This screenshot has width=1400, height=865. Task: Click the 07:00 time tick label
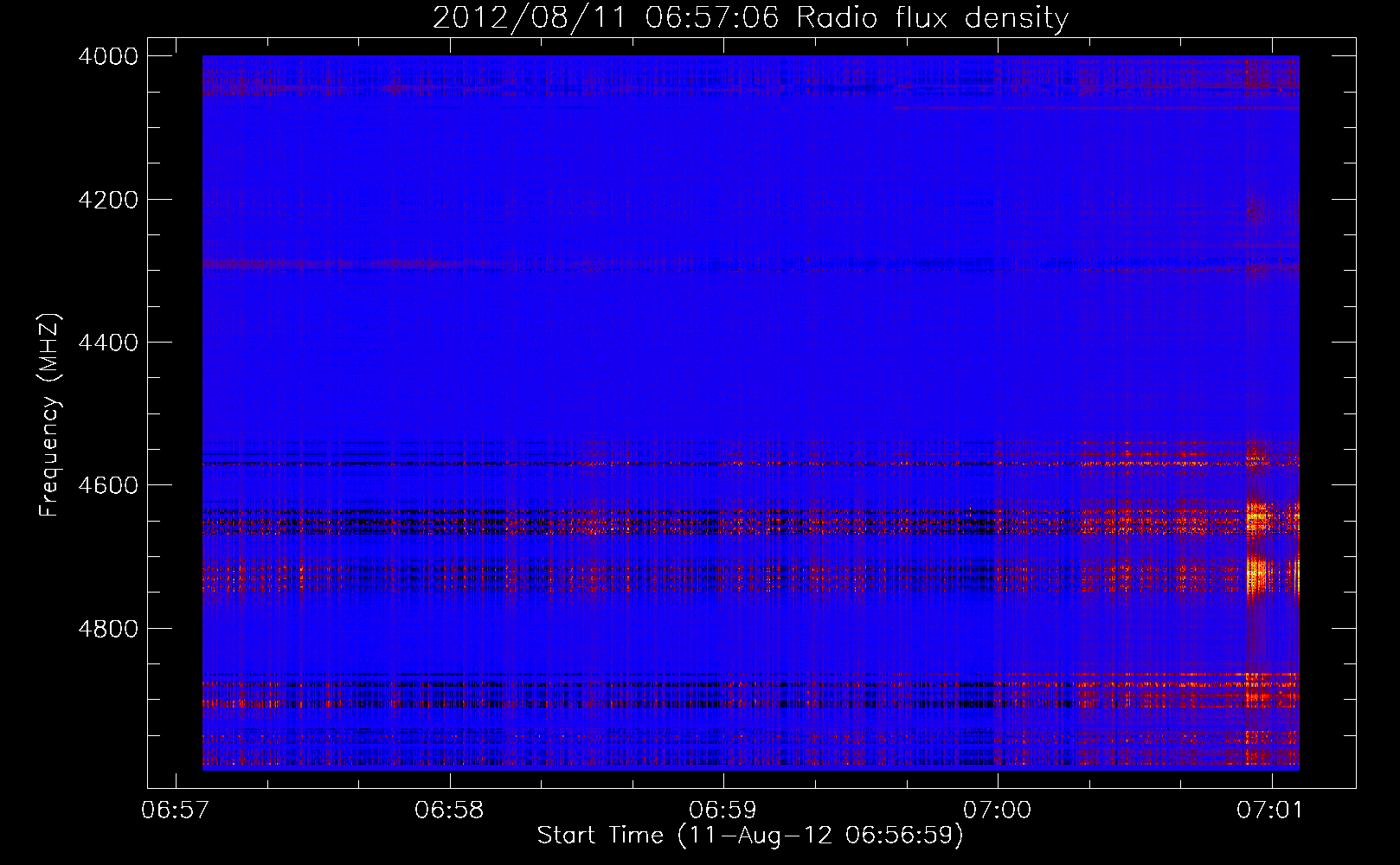(998, 811)
